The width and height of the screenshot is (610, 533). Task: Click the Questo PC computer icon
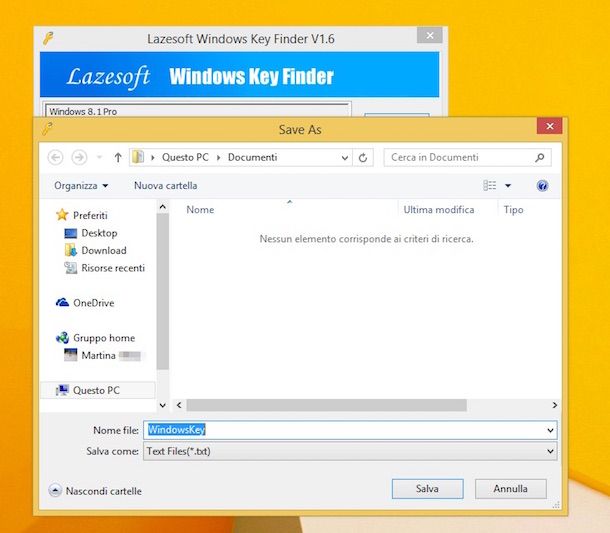pyautogui.click(x=62, y=390)
